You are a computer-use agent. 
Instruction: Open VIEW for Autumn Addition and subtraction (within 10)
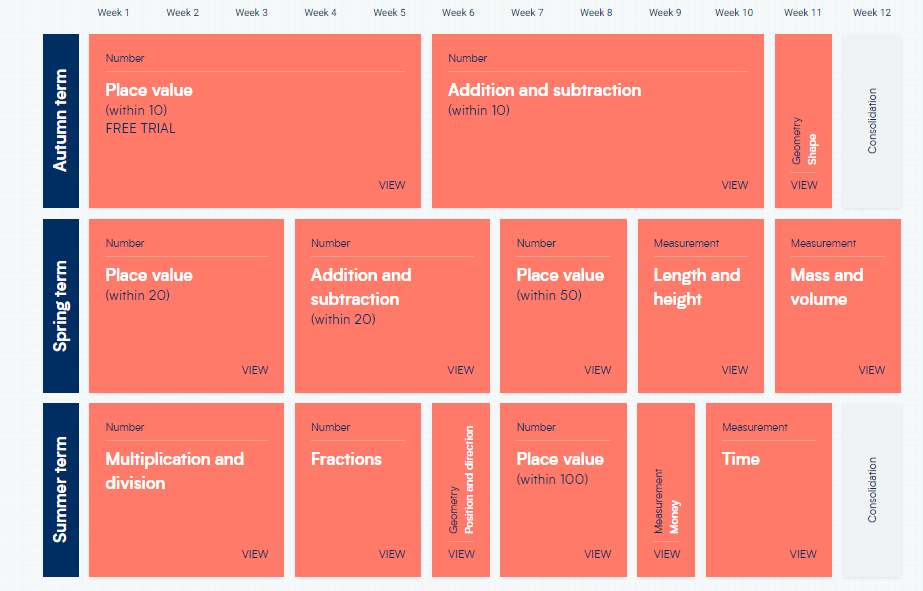pos(734,185)
